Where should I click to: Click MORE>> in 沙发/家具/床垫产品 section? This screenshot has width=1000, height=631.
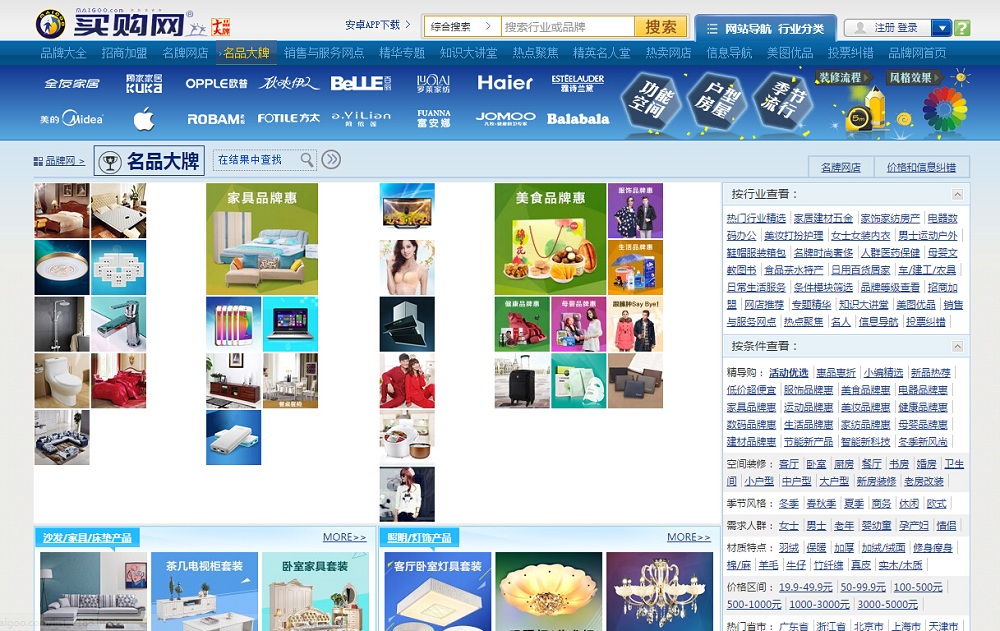(x=344, y=537)
